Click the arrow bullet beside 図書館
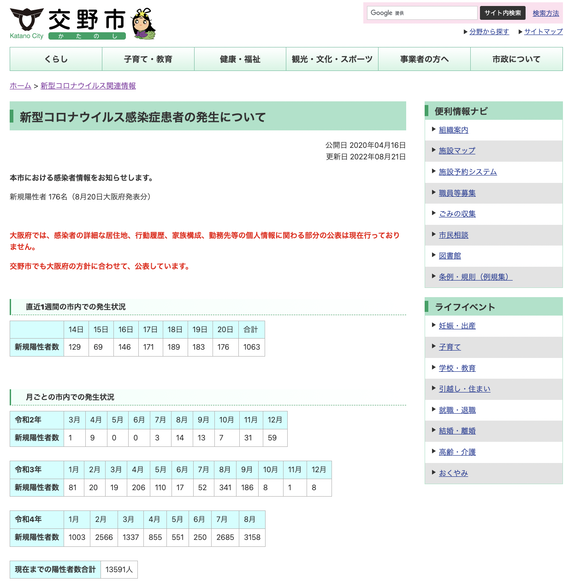The image size is (580, 586). point(434,255)
